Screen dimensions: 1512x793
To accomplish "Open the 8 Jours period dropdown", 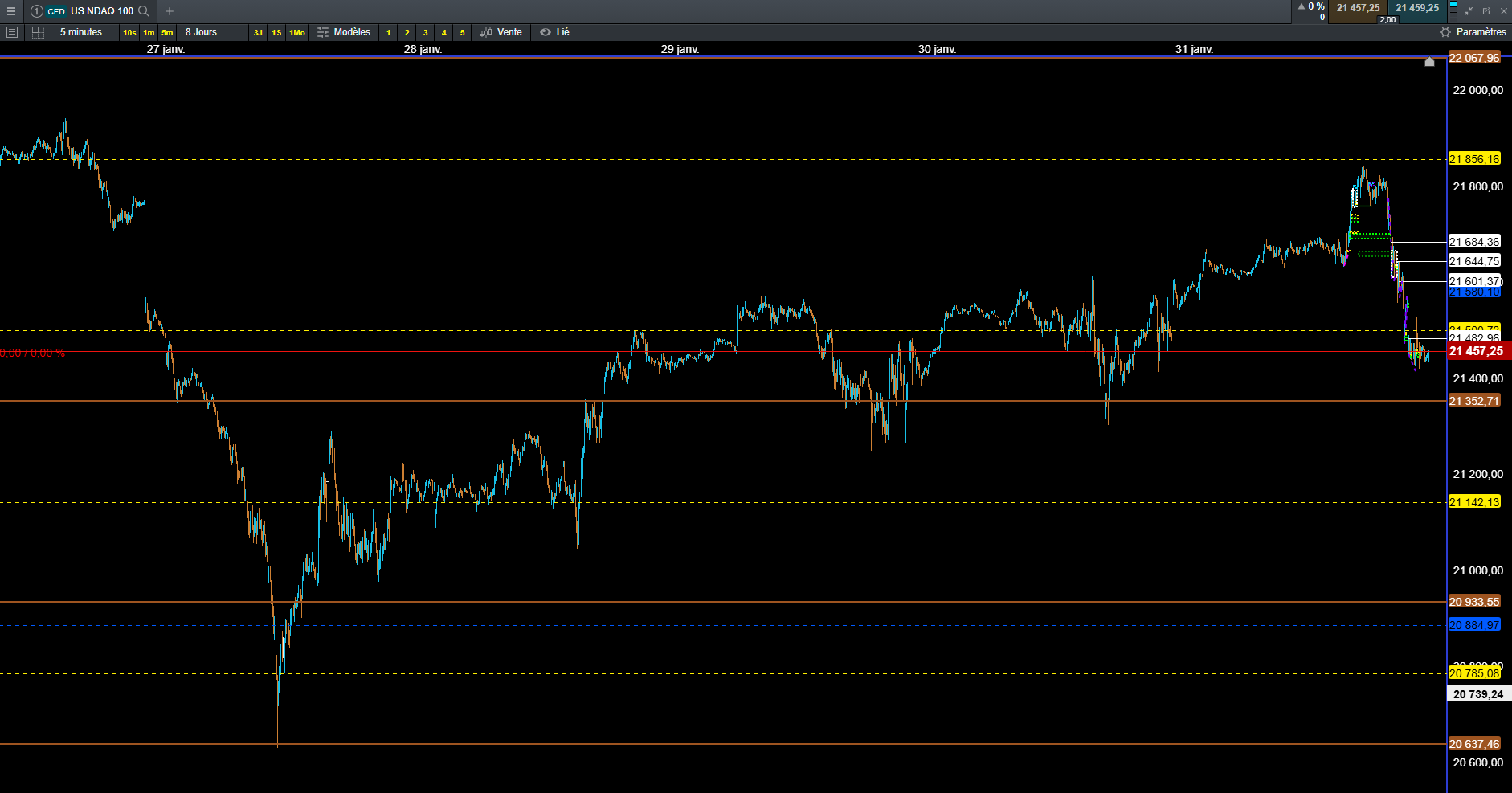I will pos(214,32).
